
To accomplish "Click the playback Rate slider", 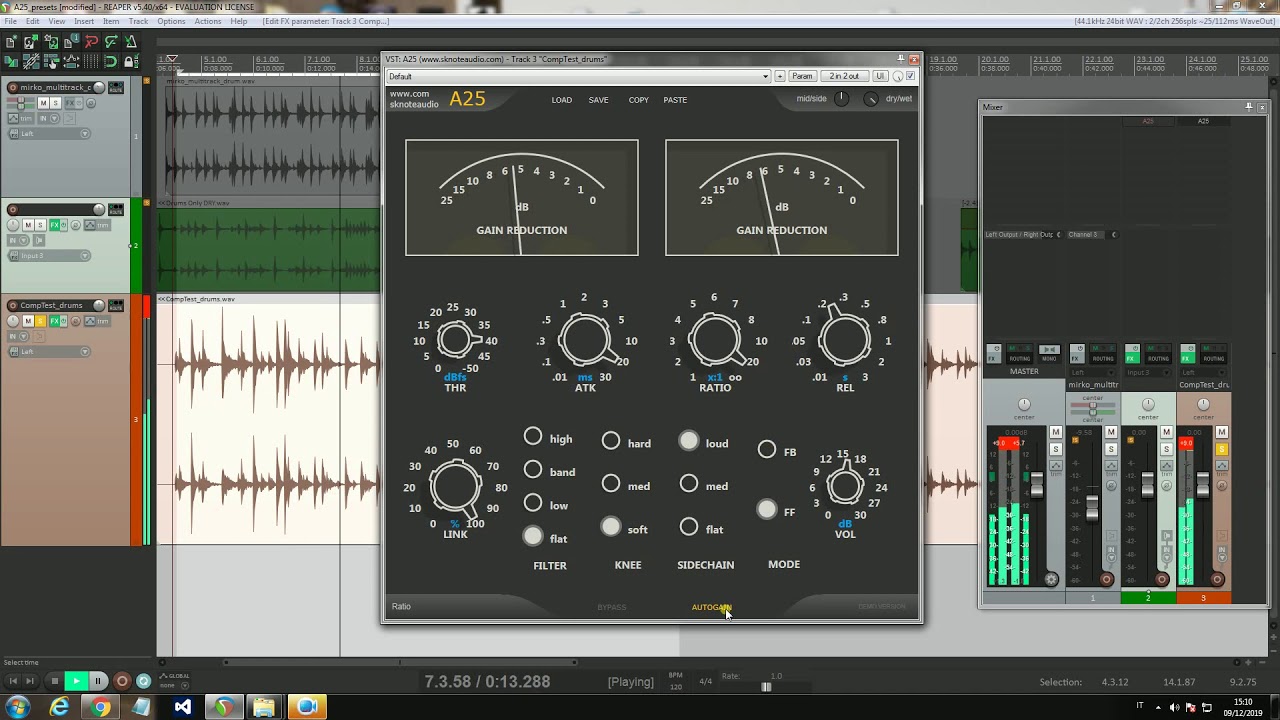I will click(x=767, y=687).
